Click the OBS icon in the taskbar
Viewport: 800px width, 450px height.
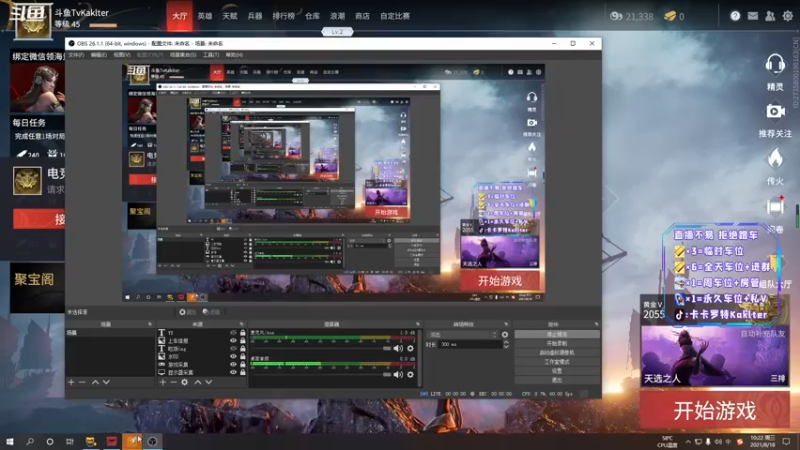click(153, 441)
